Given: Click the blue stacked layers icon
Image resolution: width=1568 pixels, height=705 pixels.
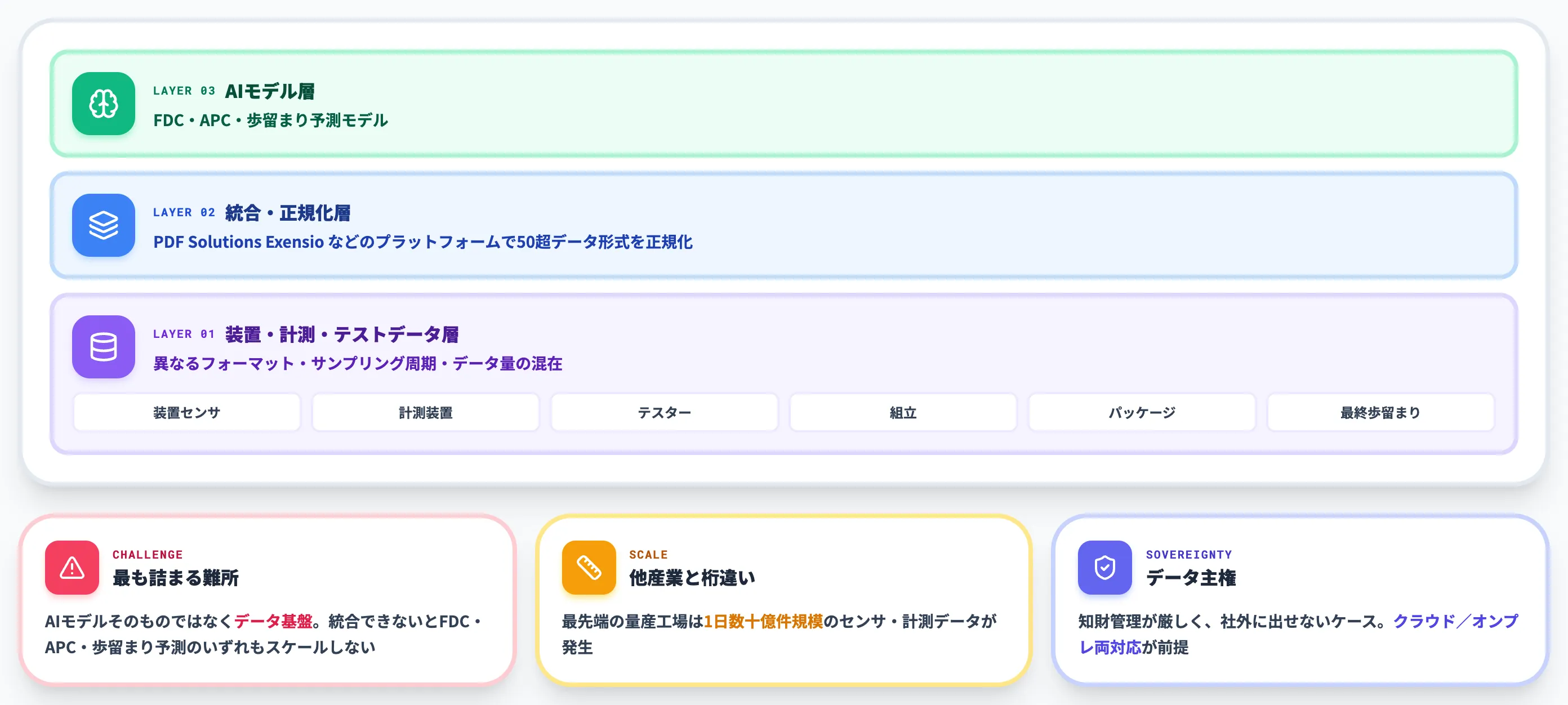Looking at the screenshot, I should coord(104,225).
